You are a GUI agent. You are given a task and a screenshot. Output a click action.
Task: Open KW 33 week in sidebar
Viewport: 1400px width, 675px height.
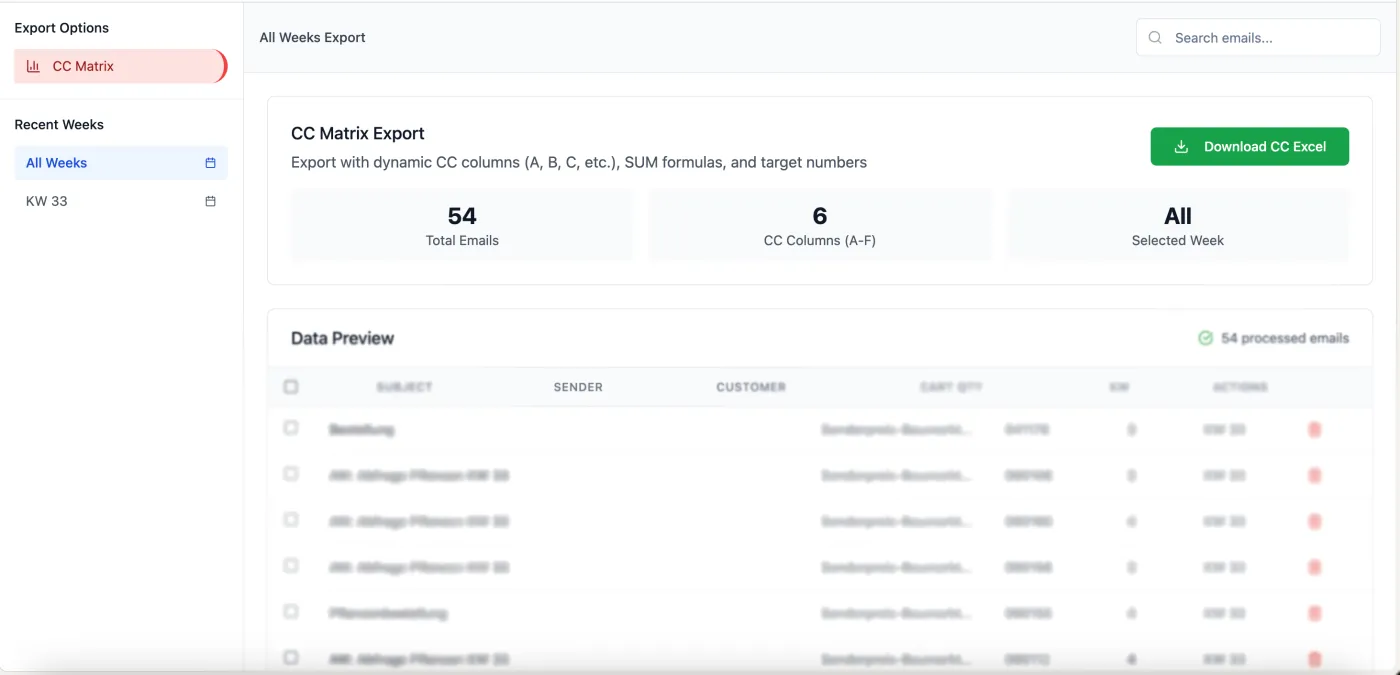pos(47,201)
